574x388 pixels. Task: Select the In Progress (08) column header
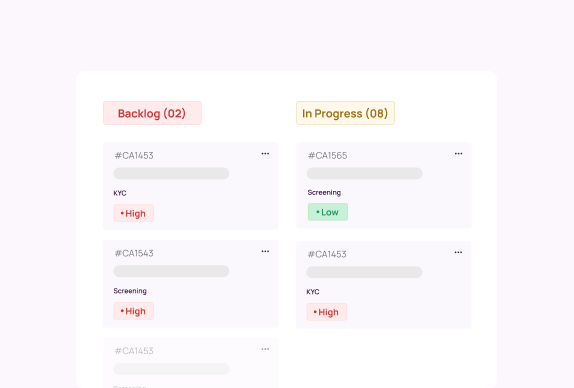click(345, 113)
